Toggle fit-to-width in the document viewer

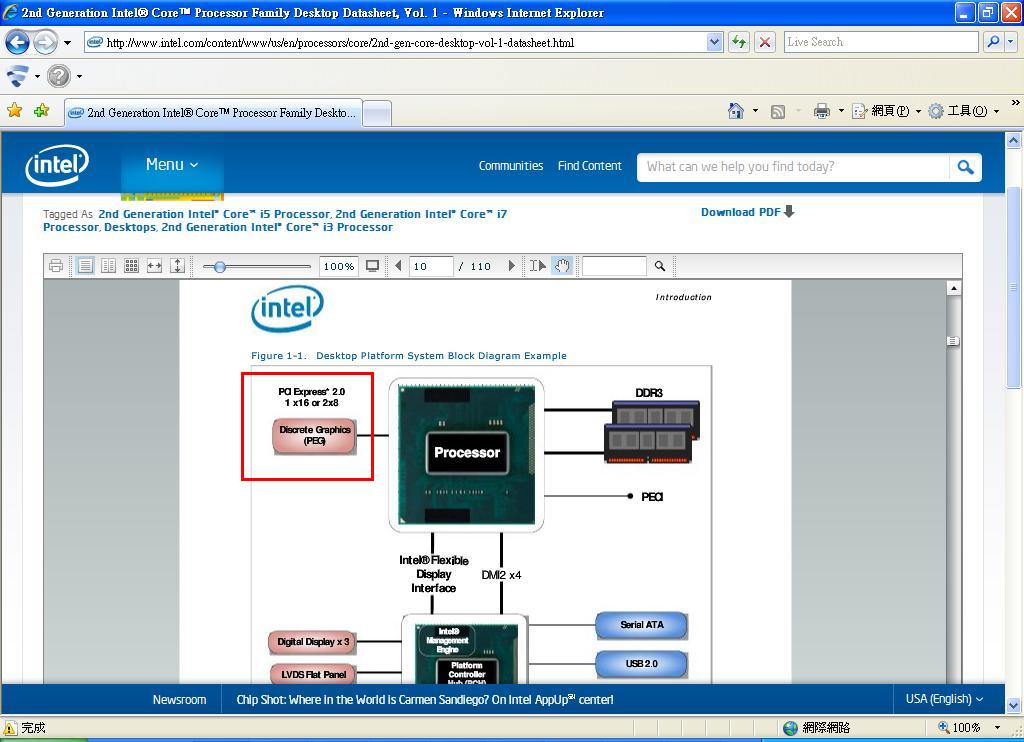[x=154, y=266]
